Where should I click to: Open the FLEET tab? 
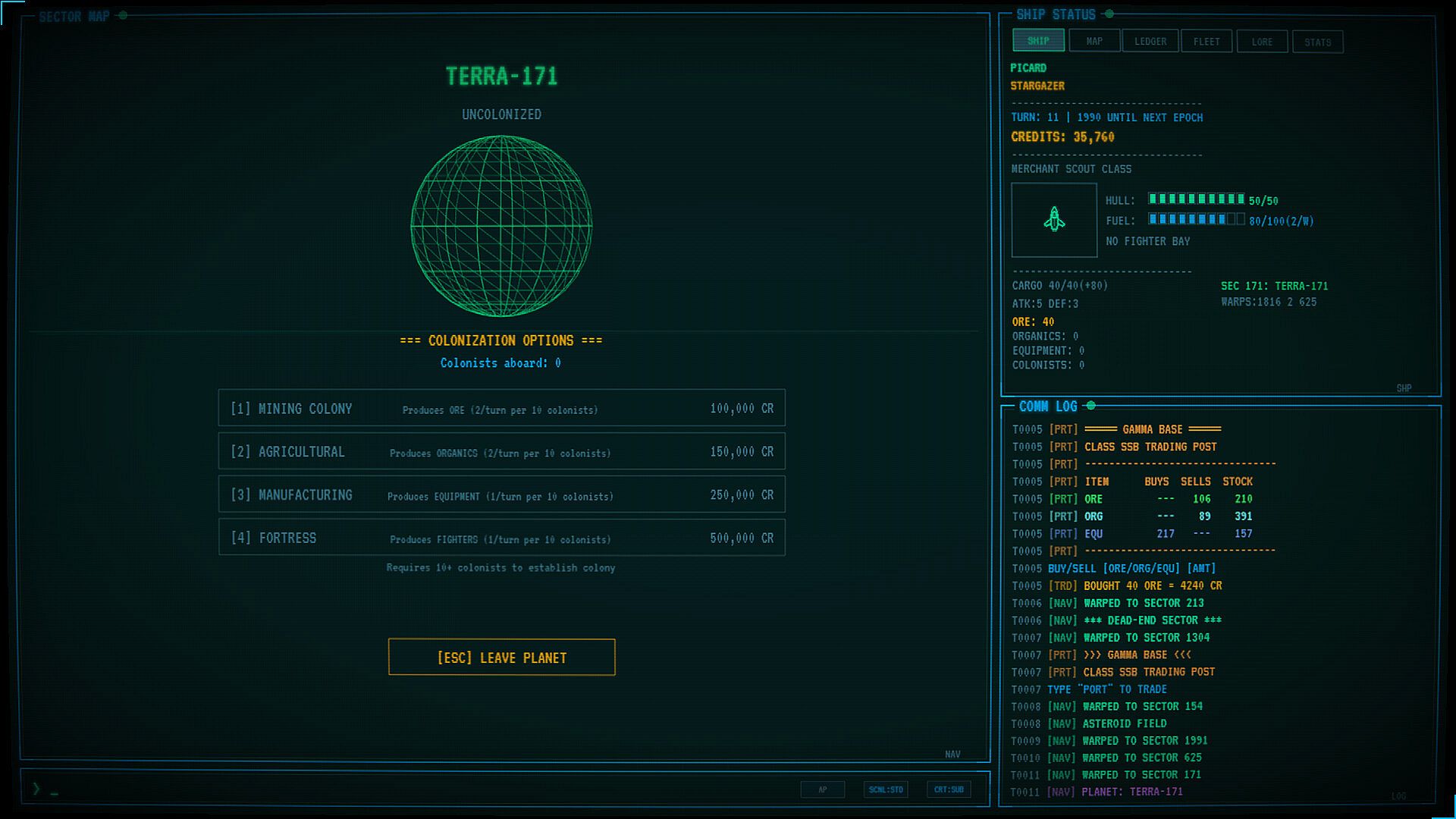click(1207, 41)
